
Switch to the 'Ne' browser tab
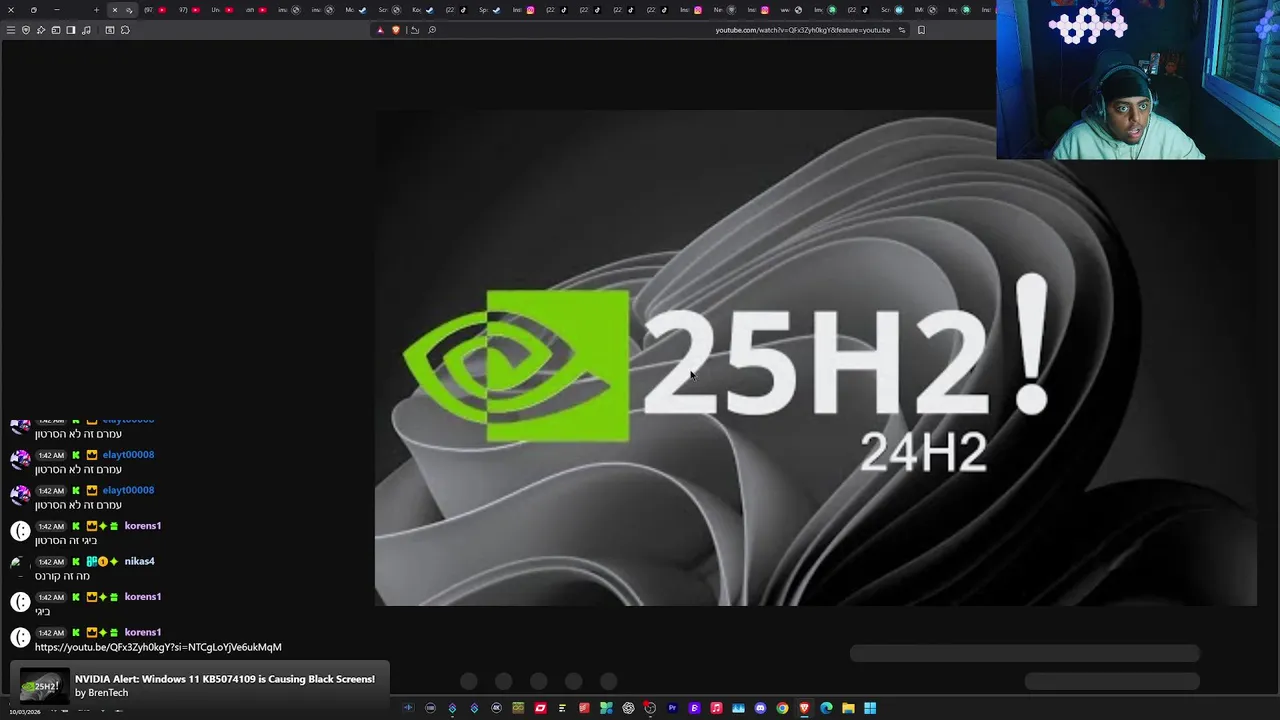click(x=723, y=10)
